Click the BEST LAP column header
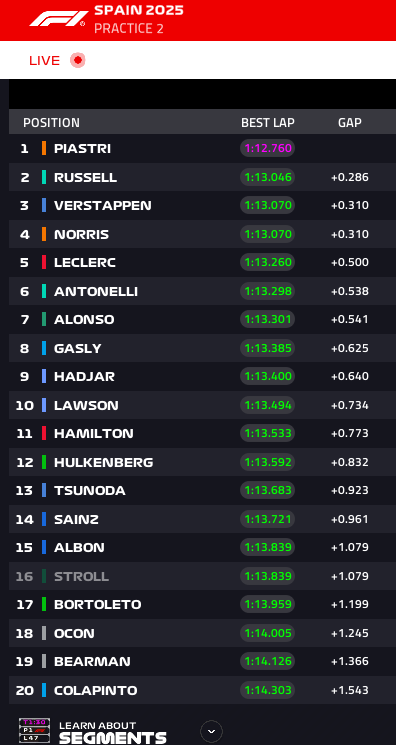The height and width of the screenshot is (745, 396). pyautogui.click(x=268, y=123)
